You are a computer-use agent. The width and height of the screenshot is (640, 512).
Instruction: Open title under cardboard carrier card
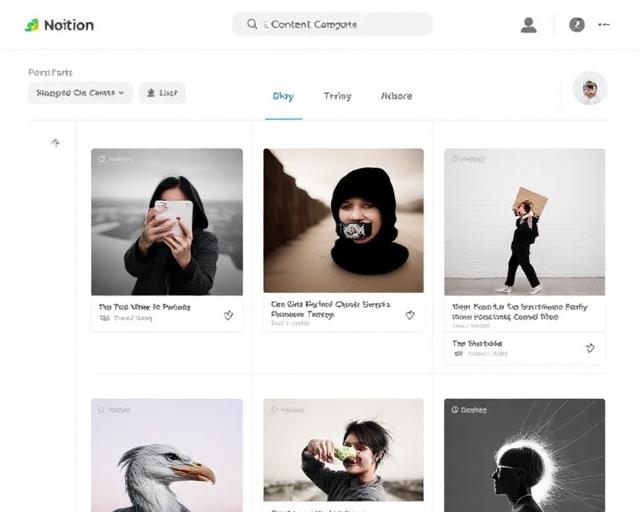tap(520, 312)
